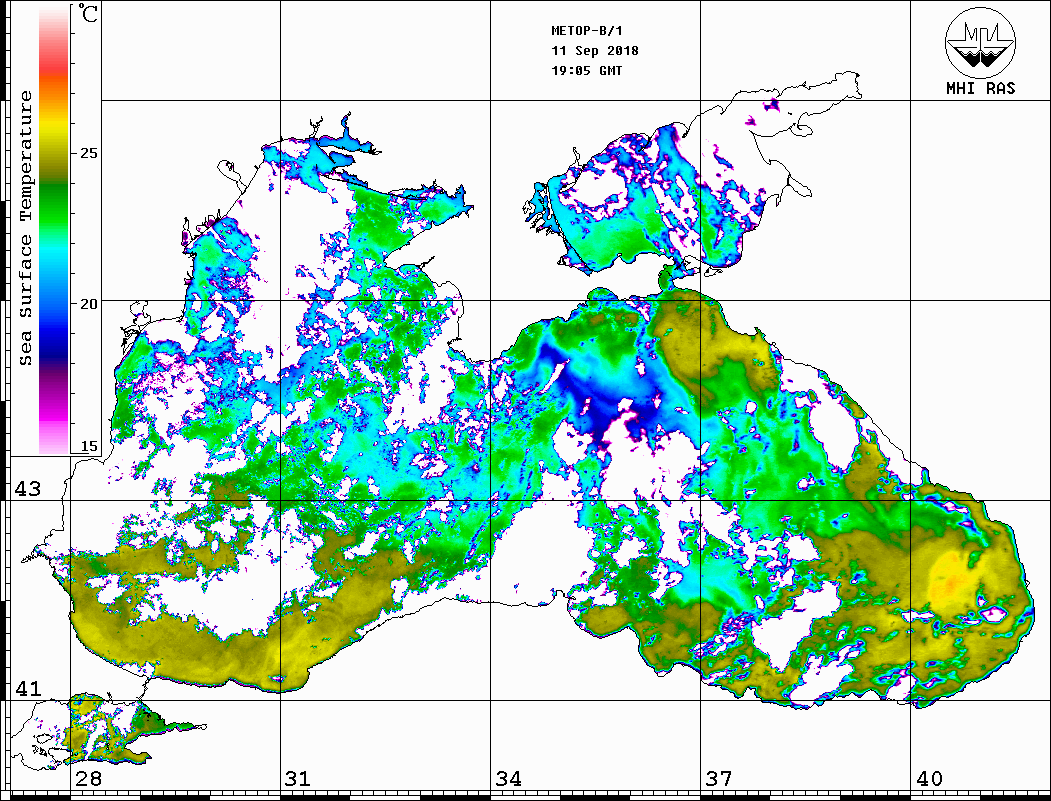Click the '19:05 GMT' time text
1051x801 pixels.
586,70
